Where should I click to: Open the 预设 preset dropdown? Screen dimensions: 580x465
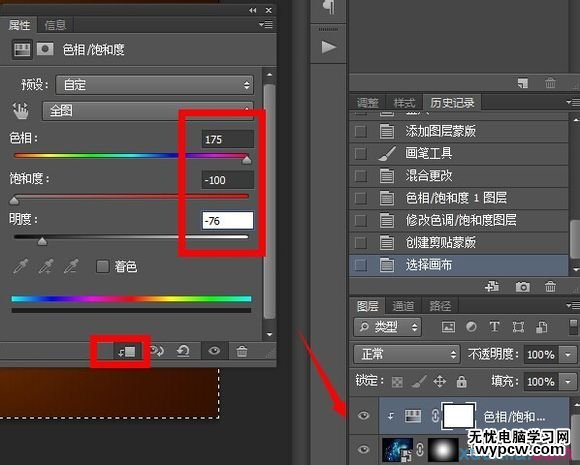tap(155, 85)
